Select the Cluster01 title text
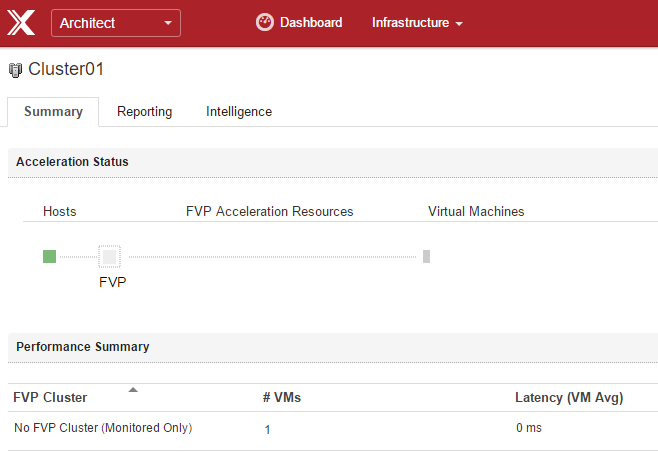The height and width of the screenshot is (452, 658). tap(66, 69)
